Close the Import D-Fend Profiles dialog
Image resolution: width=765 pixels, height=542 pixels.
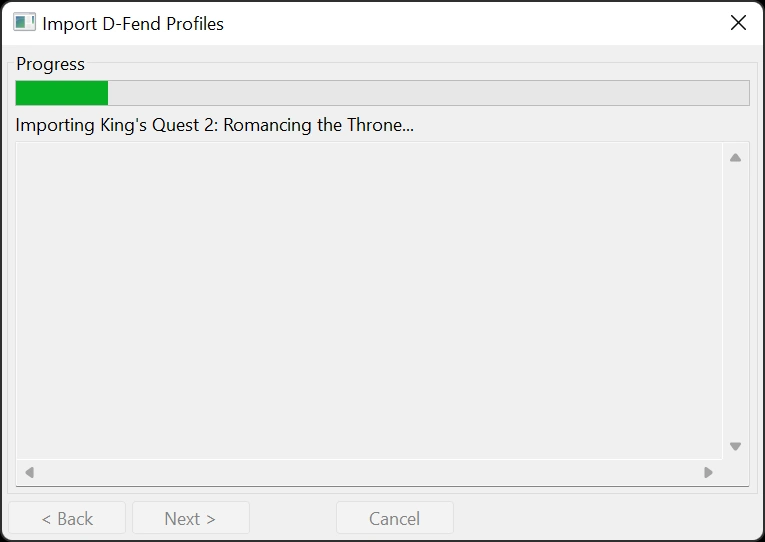[x=738, y=23]
